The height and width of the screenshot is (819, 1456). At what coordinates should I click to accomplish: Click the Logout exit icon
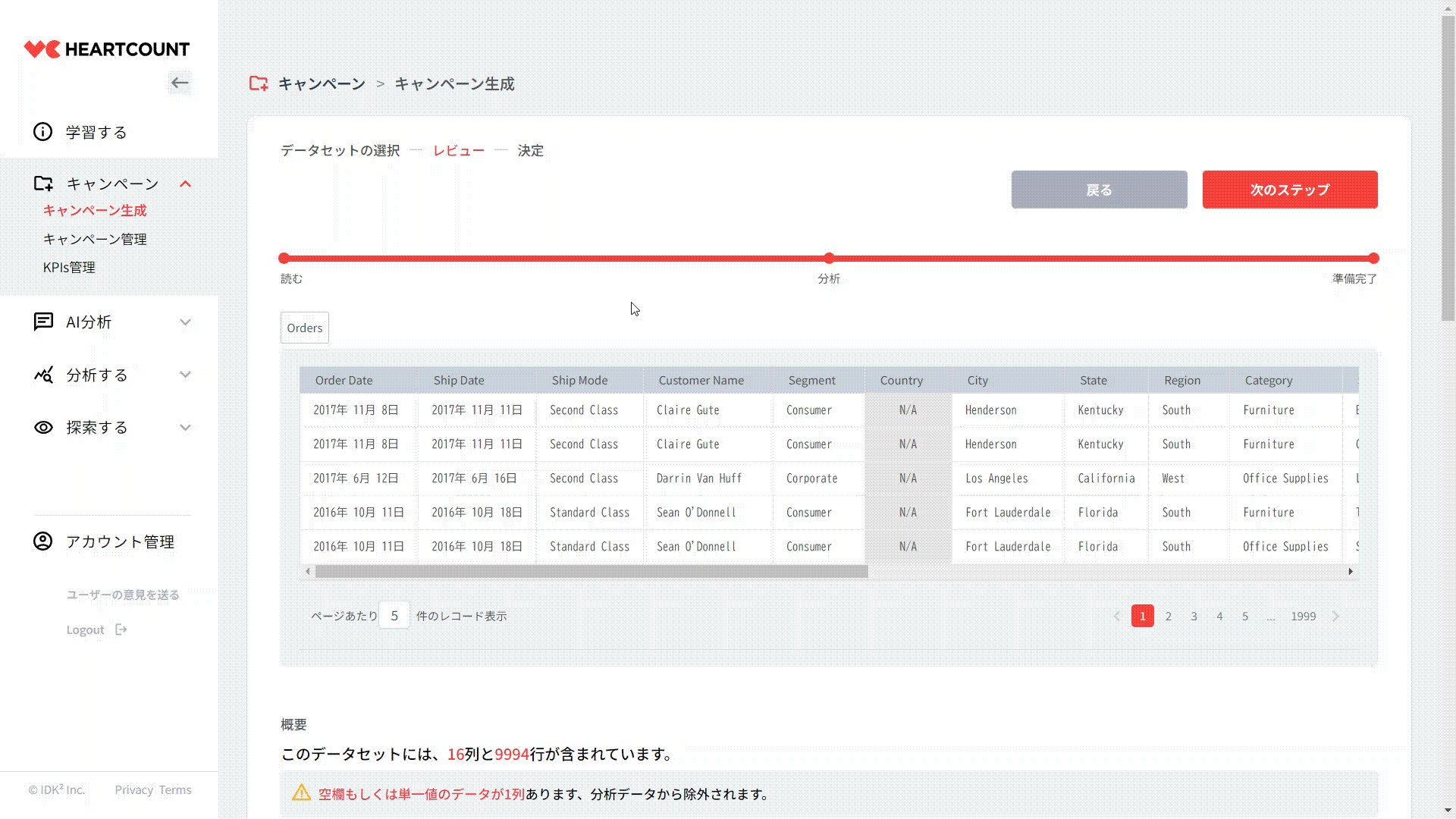click(x=121, y=629)
